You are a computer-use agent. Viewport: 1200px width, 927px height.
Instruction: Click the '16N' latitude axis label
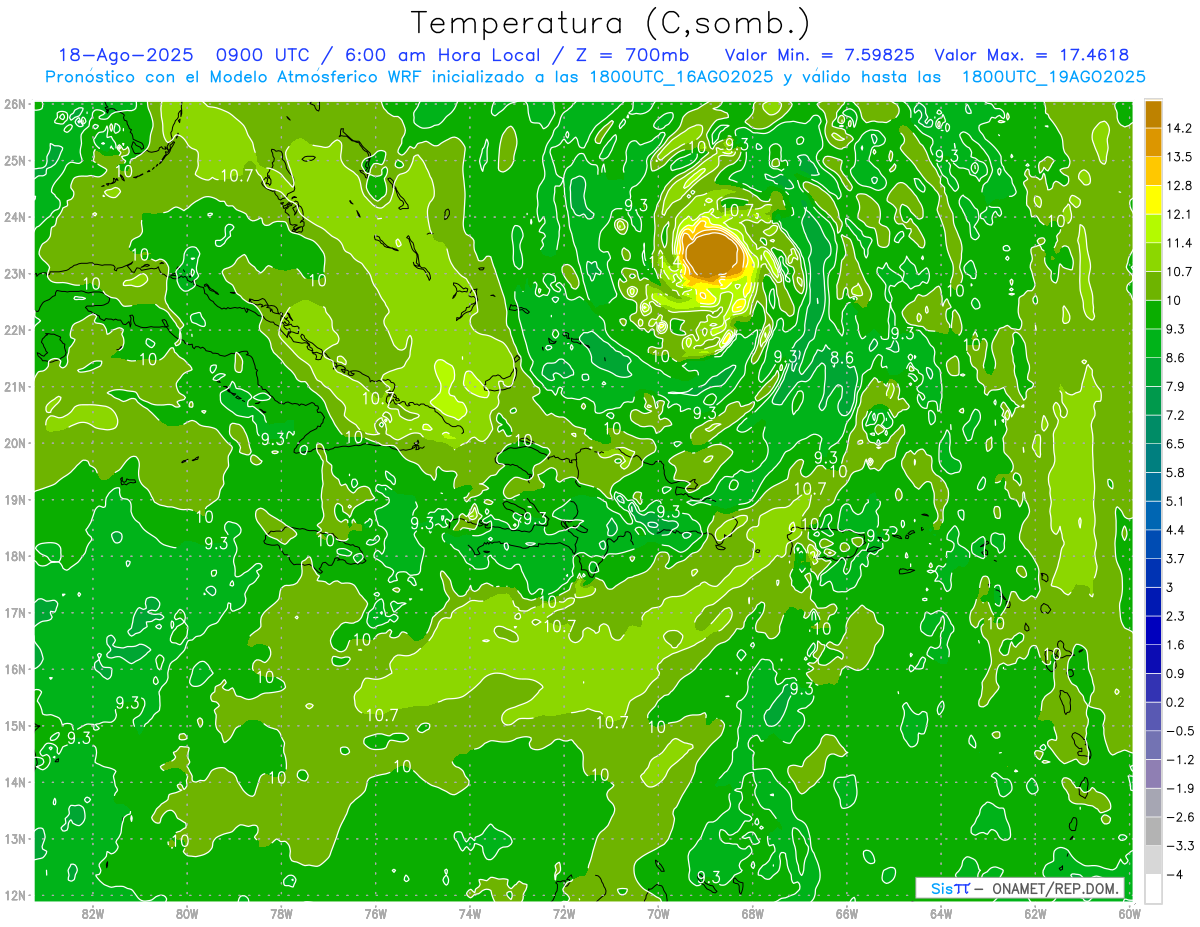[x=14, y=669]
